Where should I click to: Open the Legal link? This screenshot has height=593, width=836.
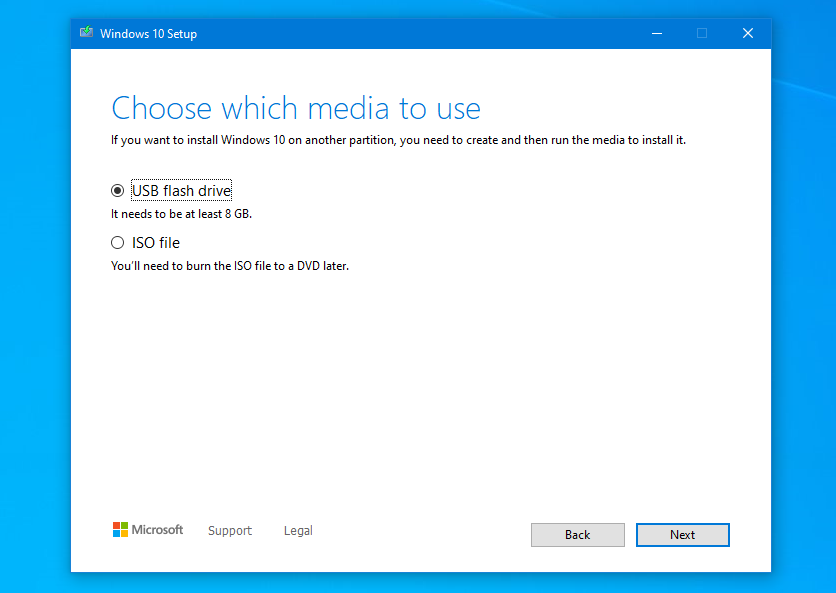[297, 530]
